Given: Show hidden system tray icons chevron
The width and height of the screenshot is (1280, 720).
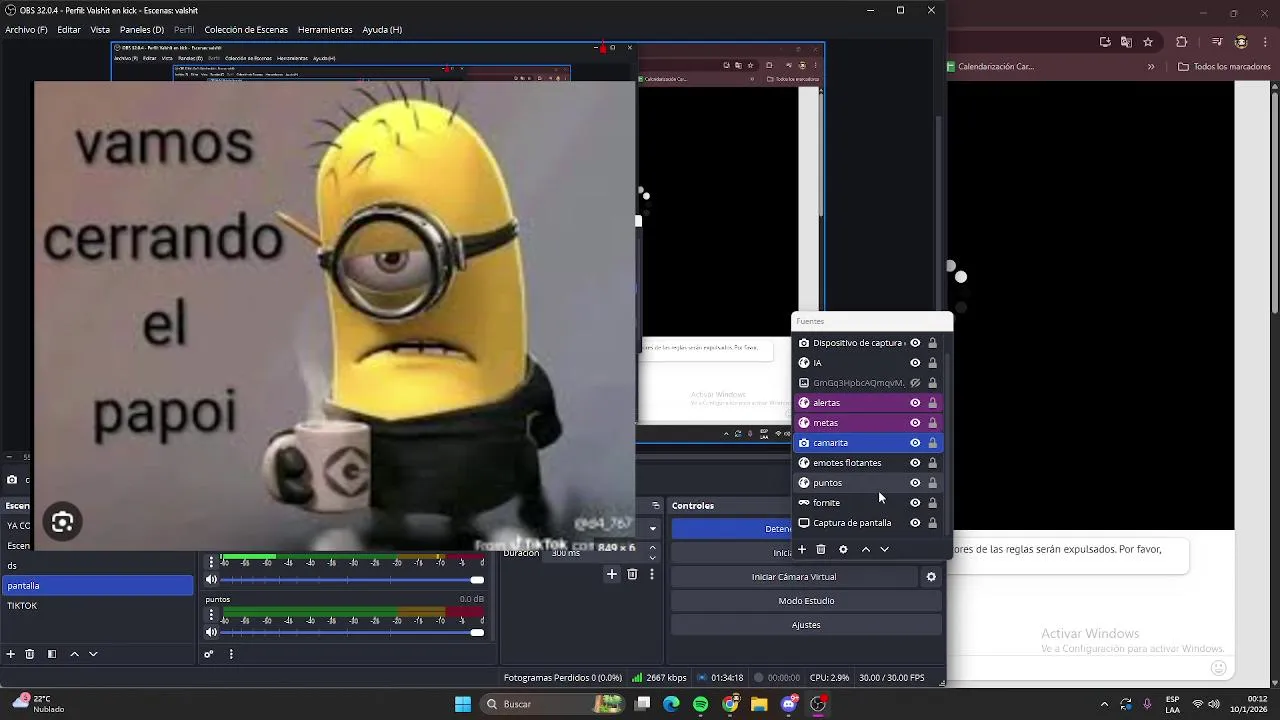Looking at the screenshot, I should (1104, 704).
